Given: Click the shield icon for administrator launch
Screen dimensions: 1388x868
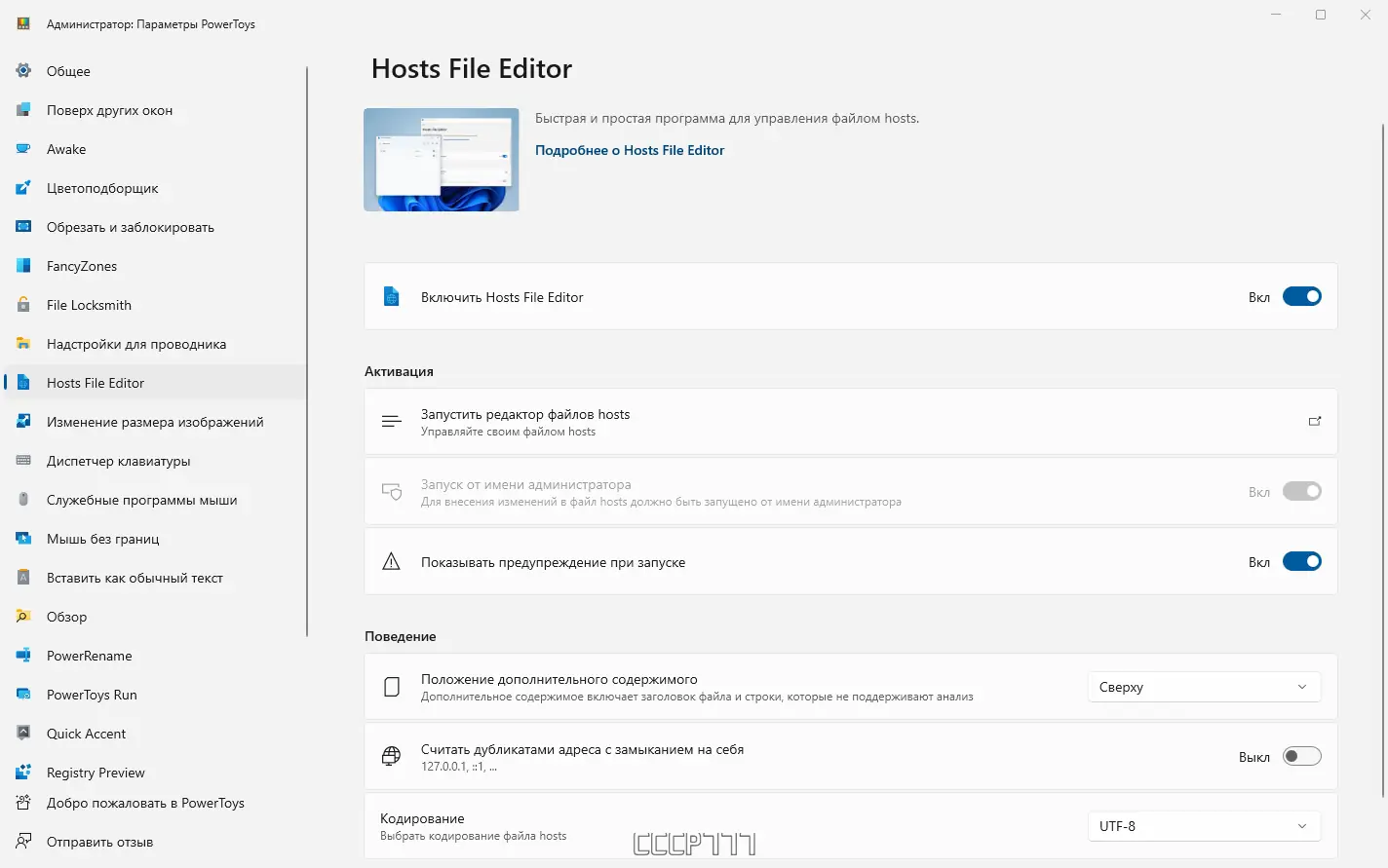Looking at the screenshot, I should [x=391, y=491].
